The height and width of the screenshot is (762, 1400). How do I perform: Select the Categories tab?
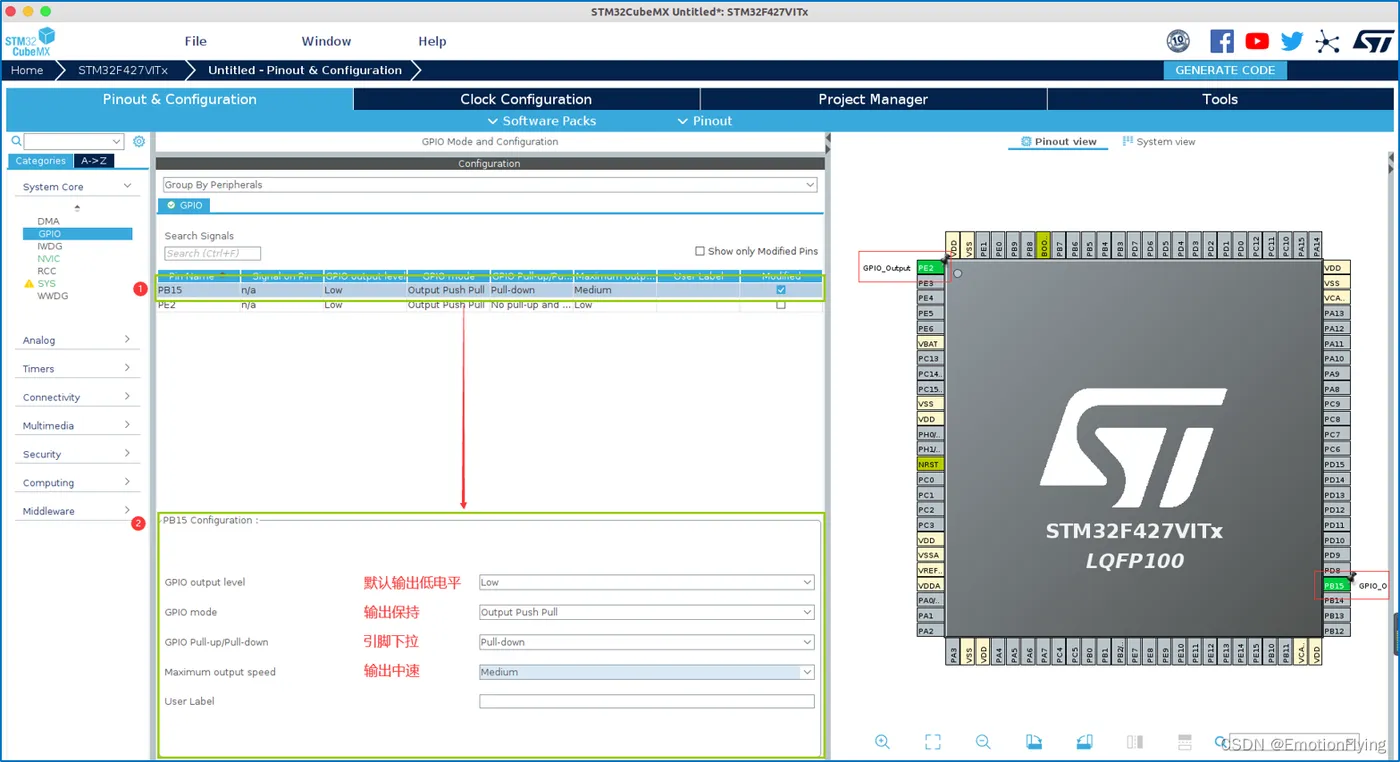41,161
